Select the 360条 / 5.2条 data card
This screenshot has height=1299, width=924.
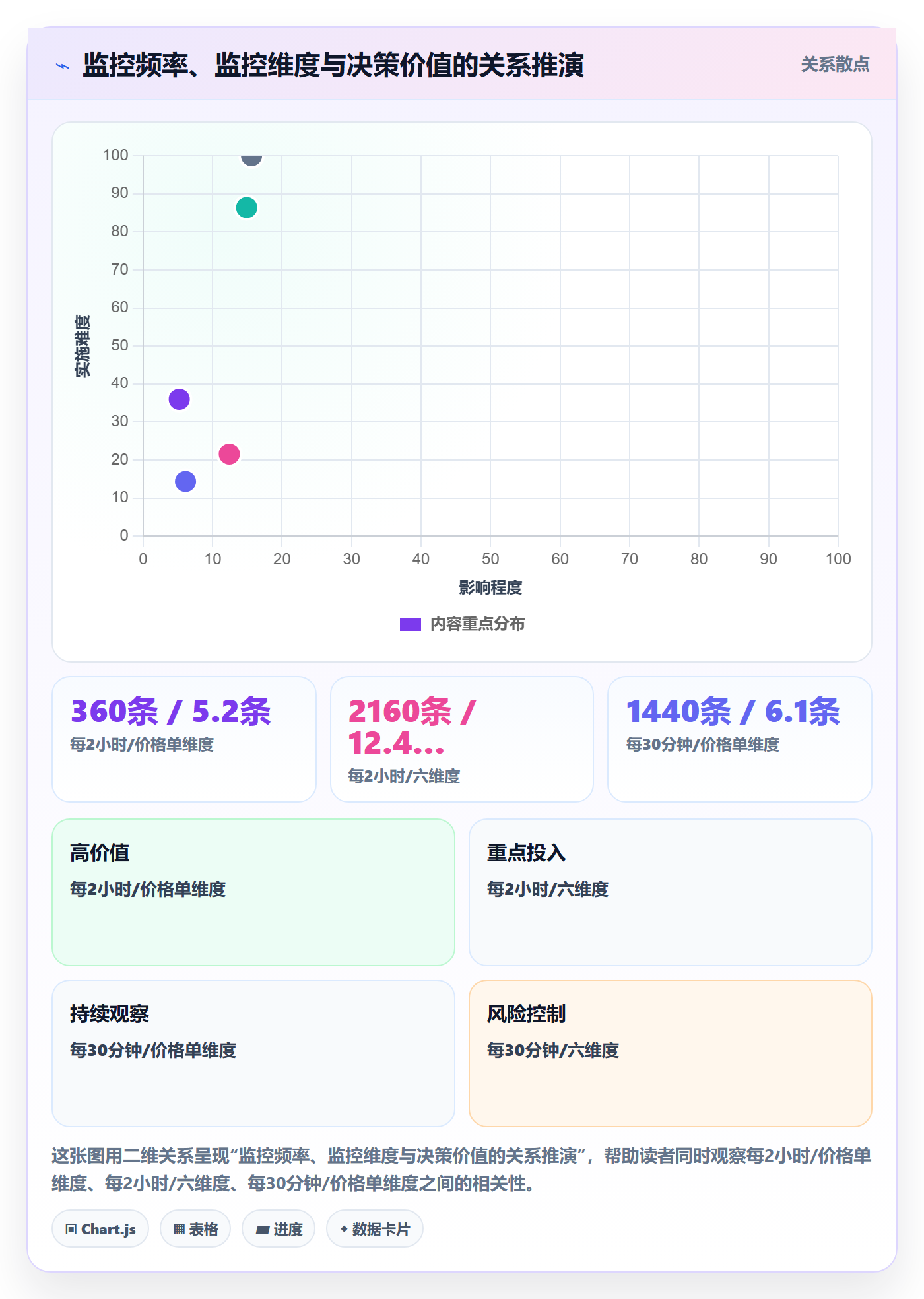pyautogui.click(x=184, y=739)
